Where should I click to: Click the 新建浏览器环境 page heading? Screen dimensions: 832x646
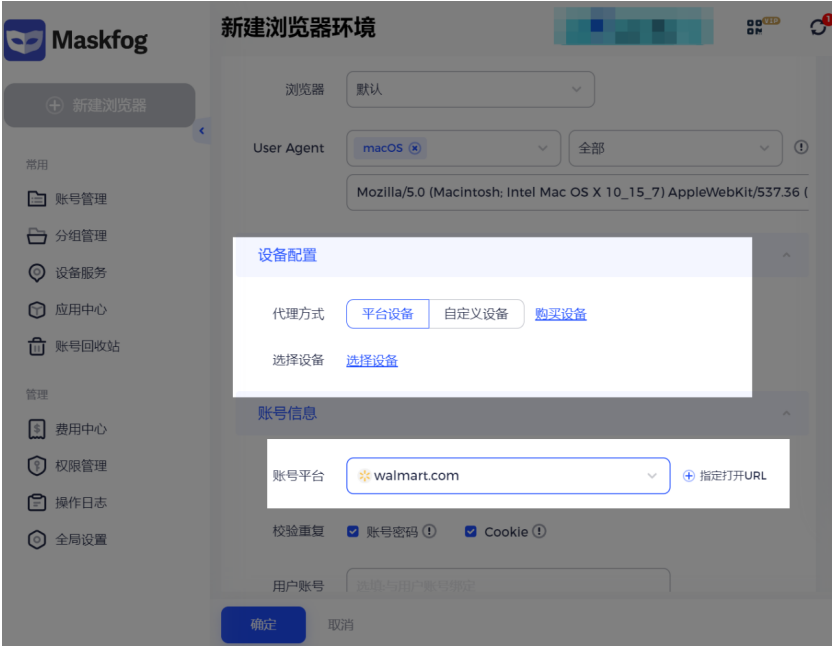point(298,27)
